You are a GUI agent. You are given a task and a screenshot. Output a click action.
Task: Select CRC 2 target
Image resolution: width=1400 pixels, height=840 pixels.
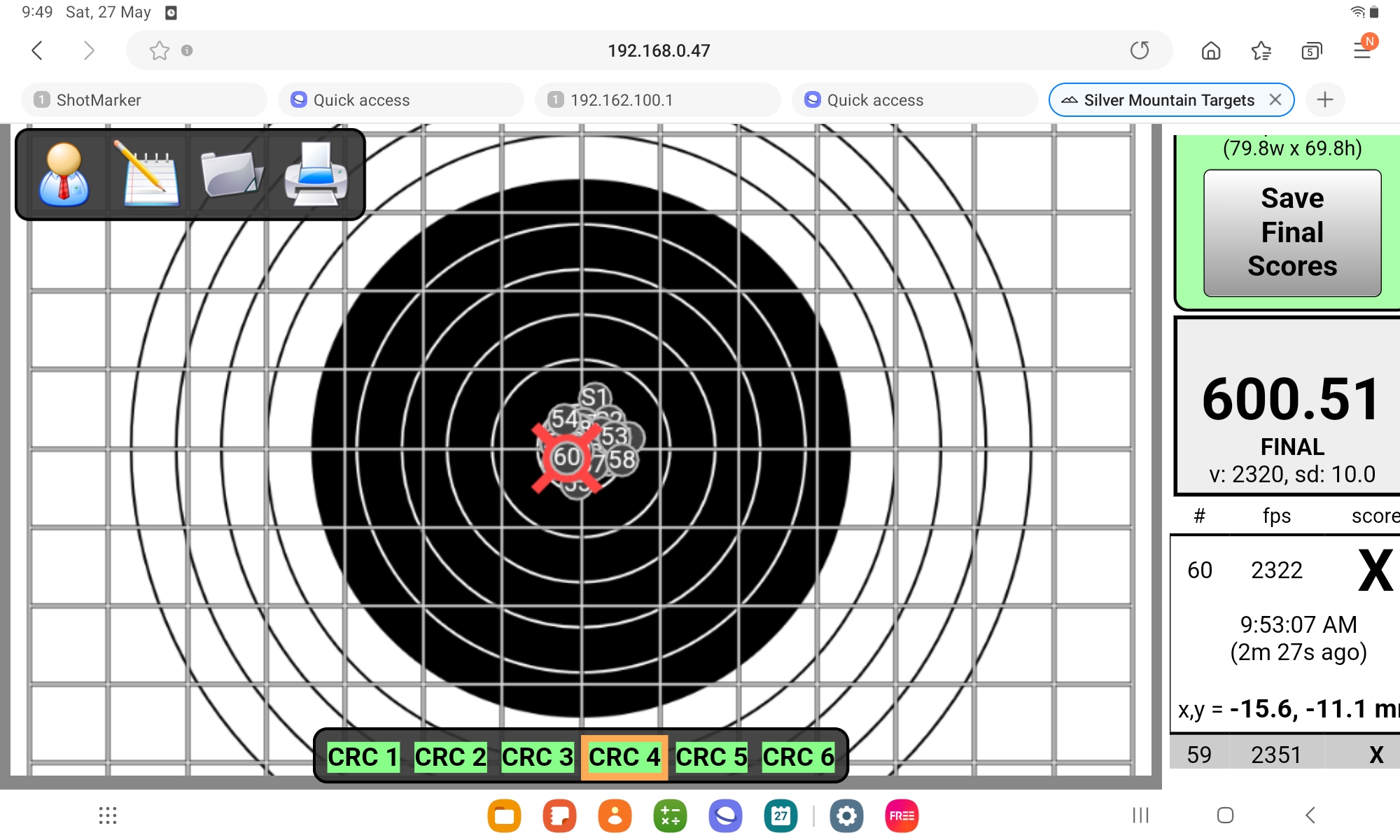450,757
